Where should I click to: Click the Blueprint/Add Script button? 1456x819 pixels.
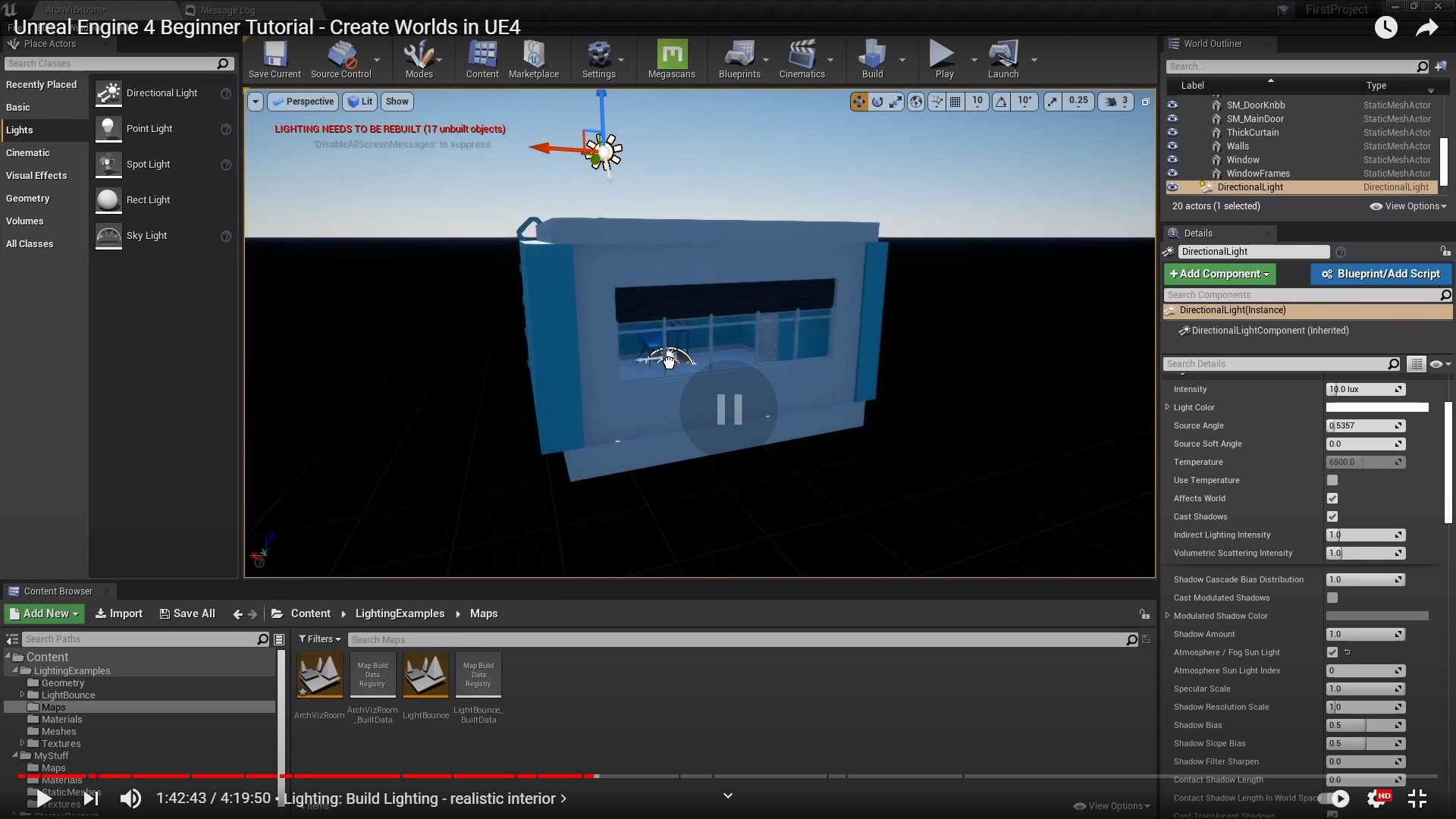tap(1380, 274)
